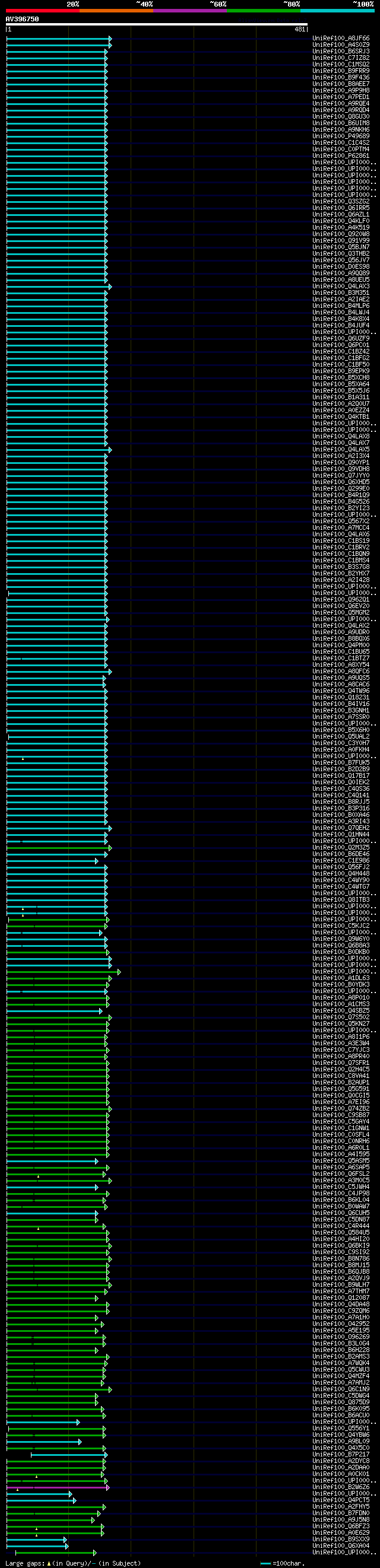Image resolution: width=380 pixels, height=1568 pixels.
Task: Select the UniRef100_A8JF66 hit label
Action: (341, 38)
